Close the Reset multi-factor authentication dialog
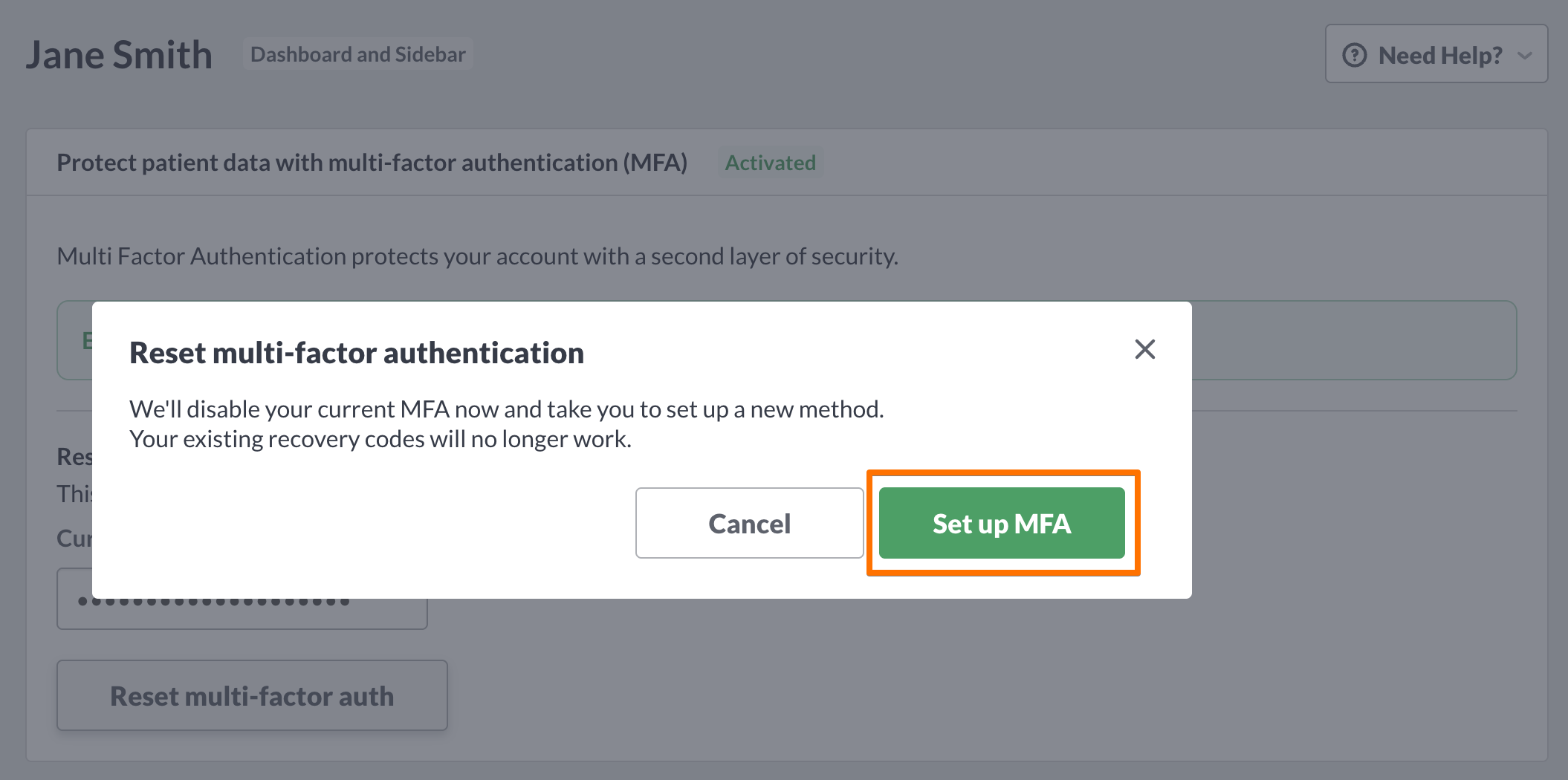This screenshot has height=780, width=1568. point(1144,349)
